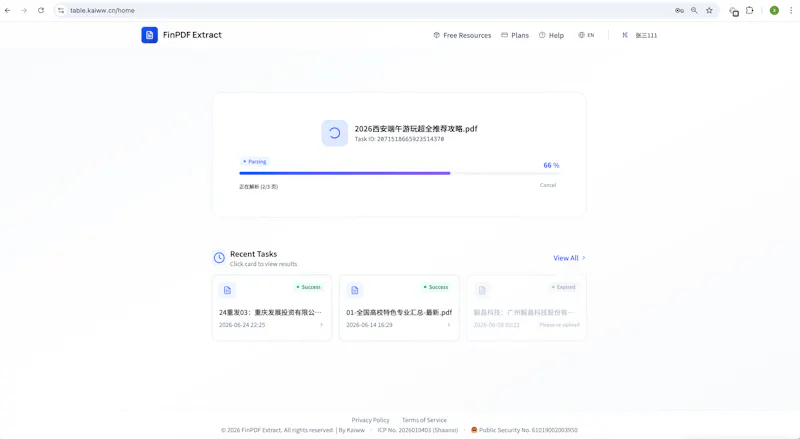This screenshot has height=439, width=800.
Task: Click the tab overlap icon left of extensions
Action: (734, 11)
